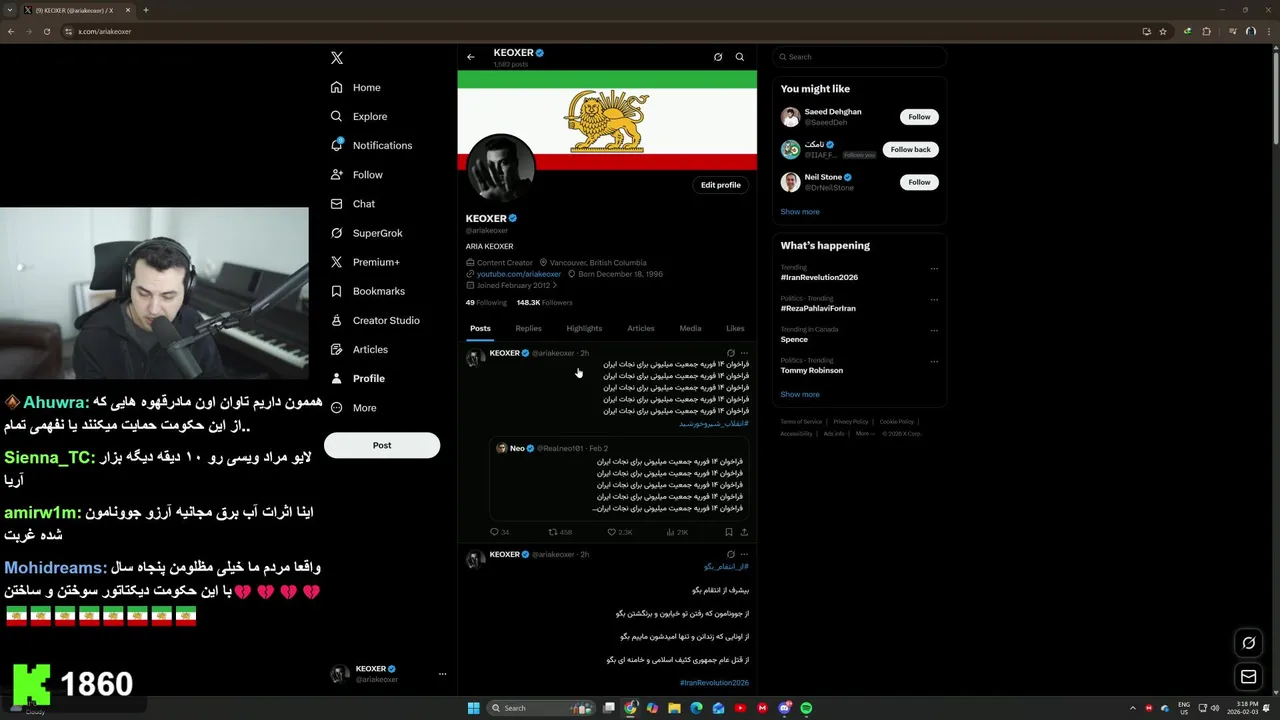Open Discord from the taskbar
Image resolution: width=1280 pixels, height=720 pixels.
tap(784, 708)
